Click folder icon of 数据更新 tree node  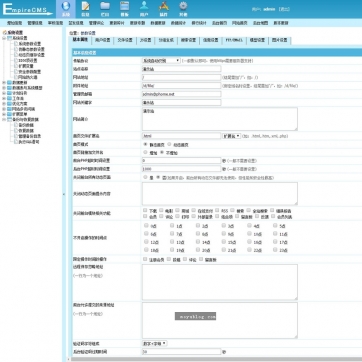coord(9,83)
